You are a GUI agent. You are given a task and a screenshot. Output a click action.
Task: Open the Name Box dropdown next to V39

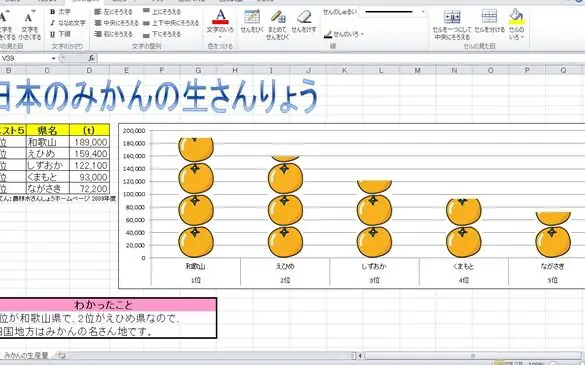point(53,58)
